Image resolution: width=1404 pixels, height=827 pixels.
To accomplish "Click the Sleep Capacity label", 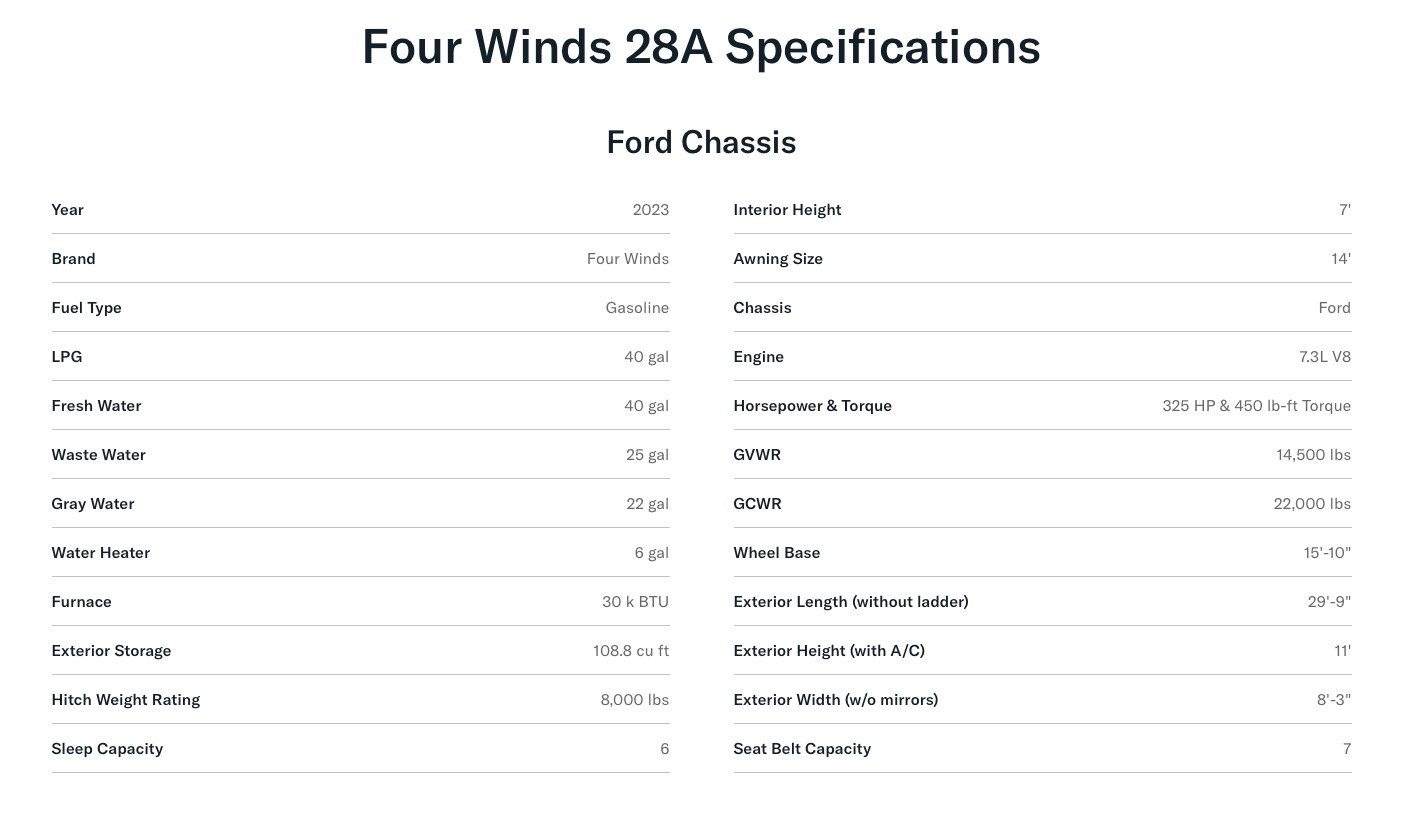I will tap(107, 749).
